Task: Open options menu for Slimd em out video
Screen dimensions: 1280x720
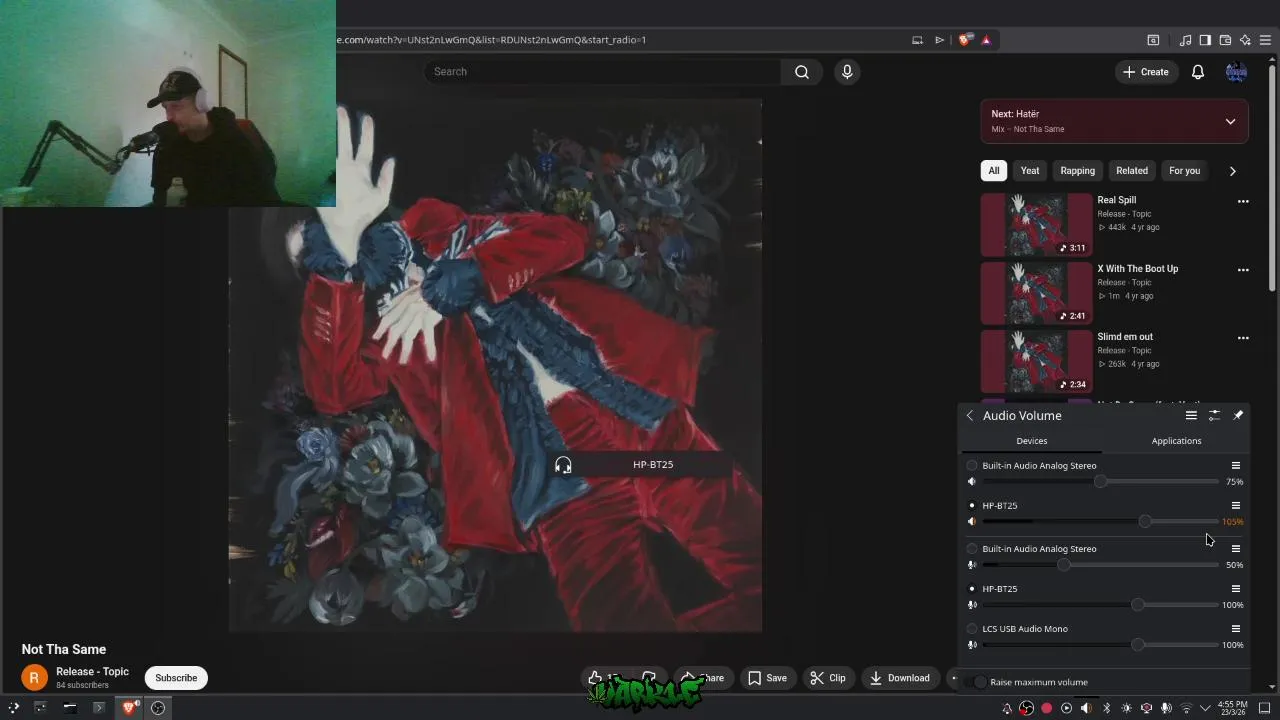Action: (1243, 338)
